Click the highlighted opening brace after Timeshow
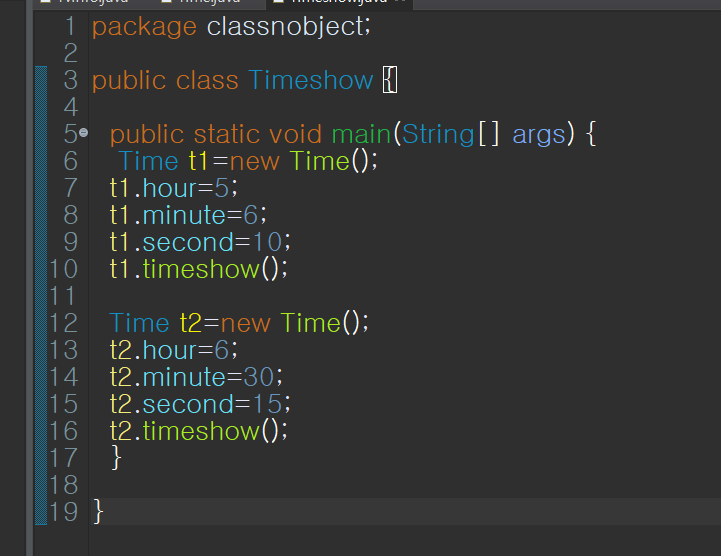 tap(389, 80)
